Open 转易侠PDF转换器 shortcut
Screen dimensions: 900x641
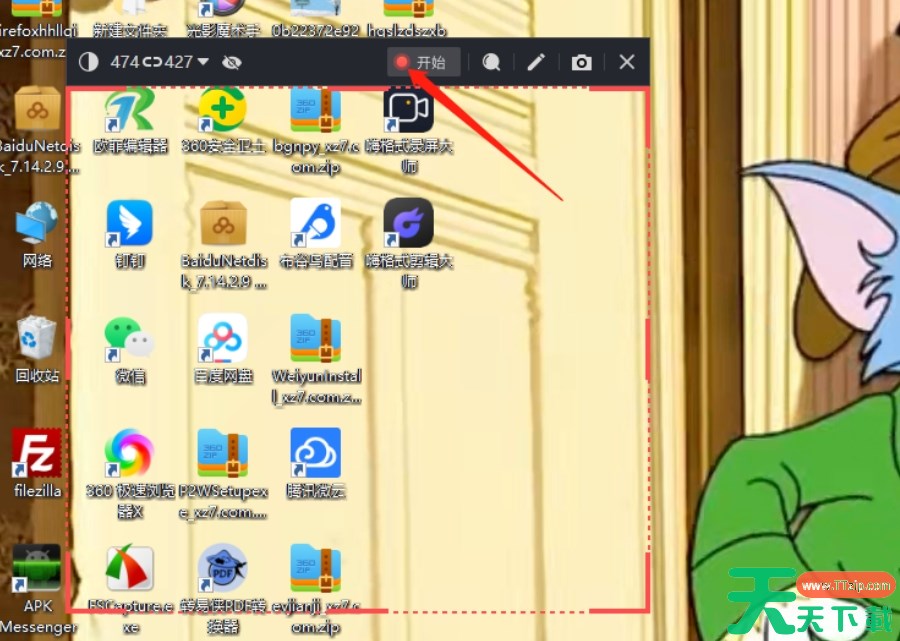pos(223,589)
